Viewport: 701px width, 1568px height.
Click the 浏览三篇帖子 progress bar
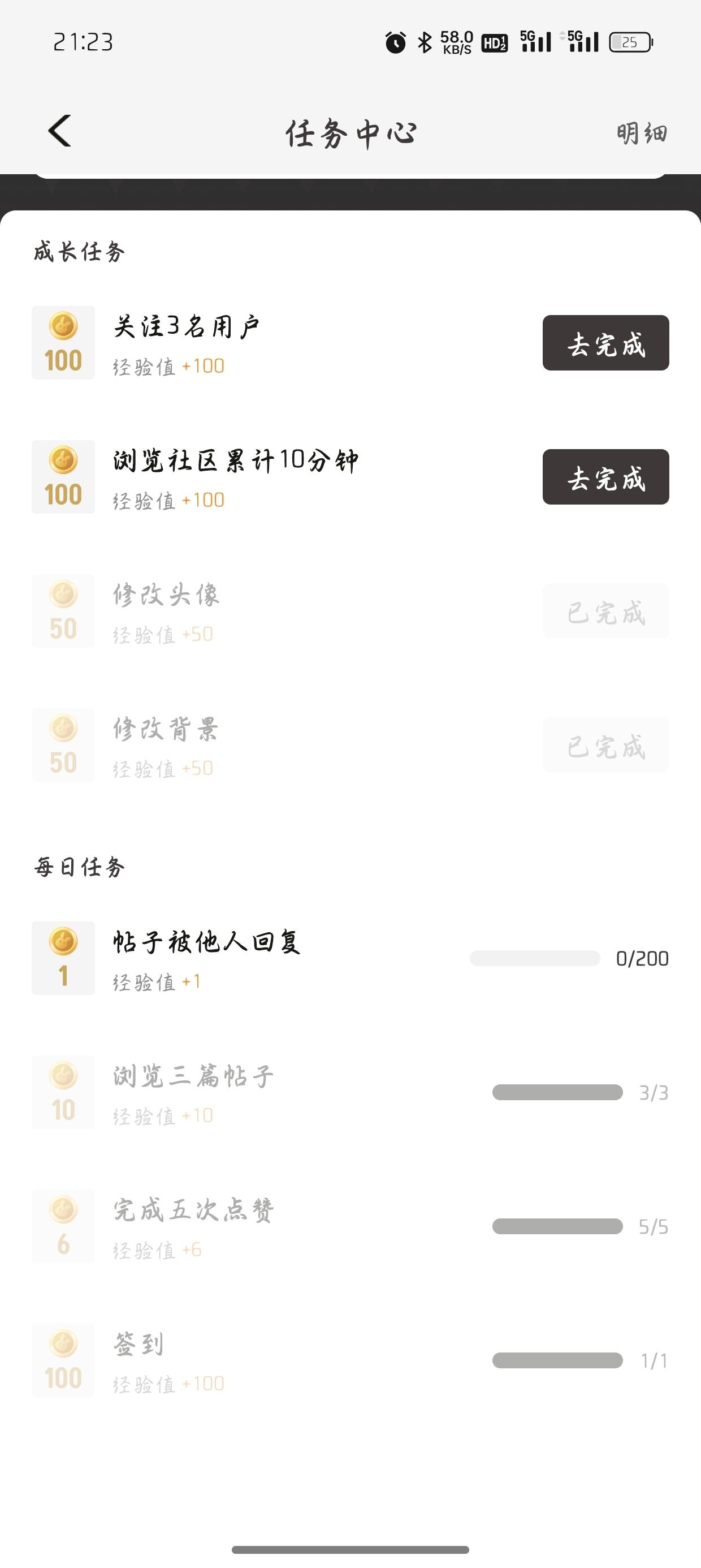tap(557, 1092)
